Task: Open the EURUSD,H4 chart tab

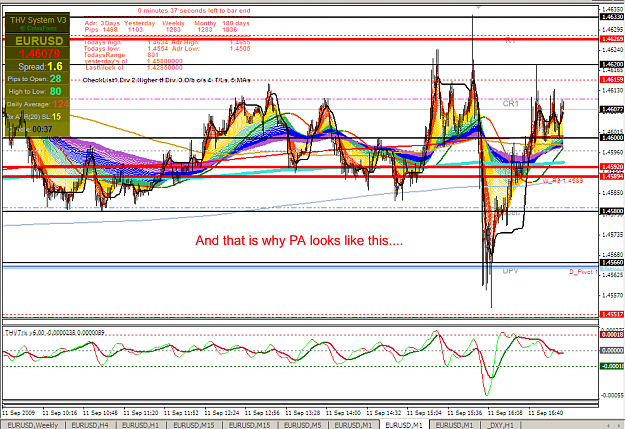Action: [90, 425]
